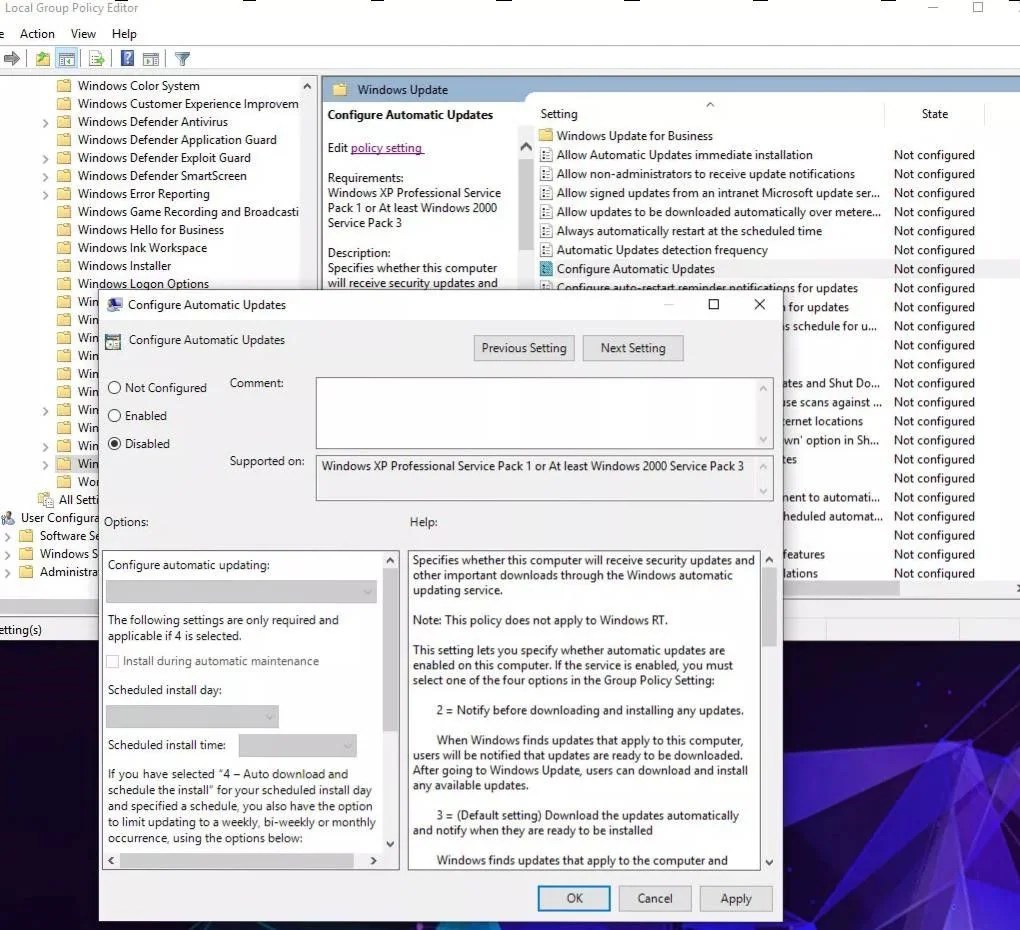Click the Filter toolbar icon

(182, 59)
